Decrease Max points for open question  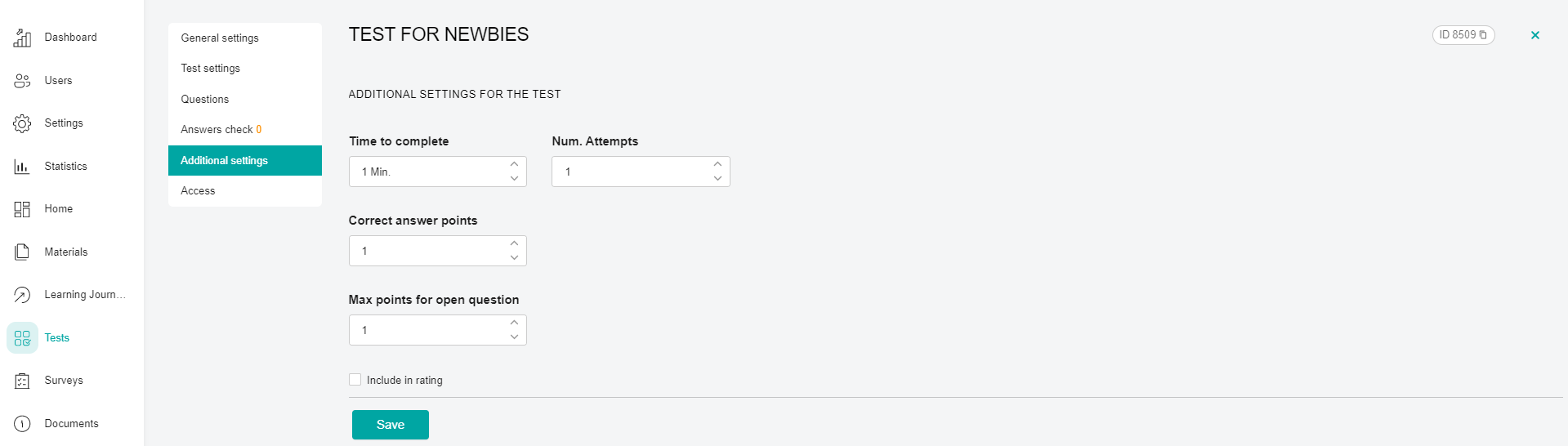[514, 337]
